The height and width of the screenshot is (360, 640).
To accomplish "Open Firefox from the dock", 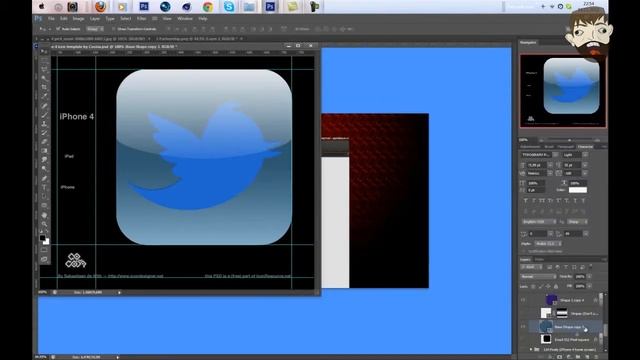I will click(x=100, y=7).
